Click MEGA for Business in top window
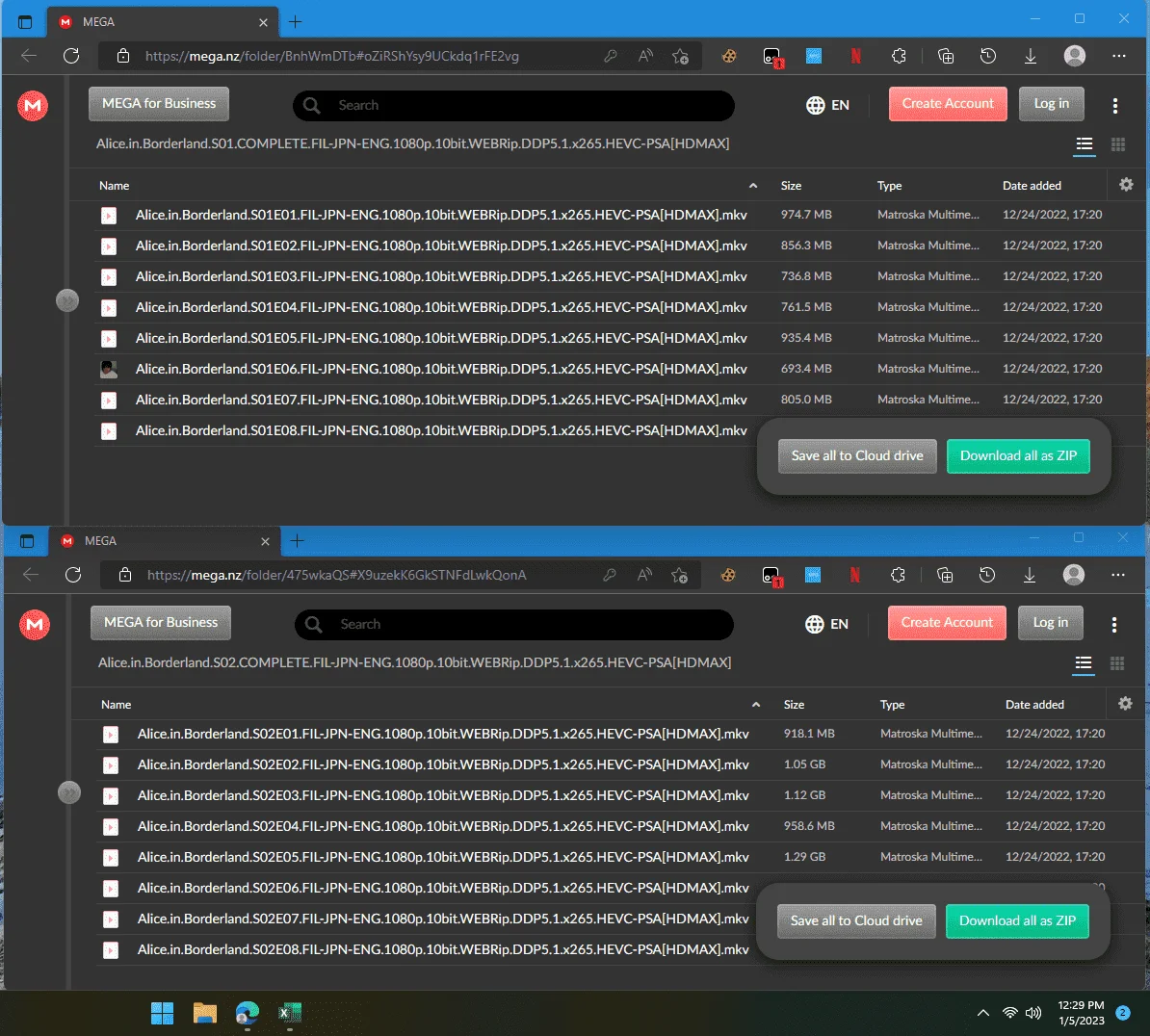The width and height of the screenshot is (1150, 1036). point(159,104)
